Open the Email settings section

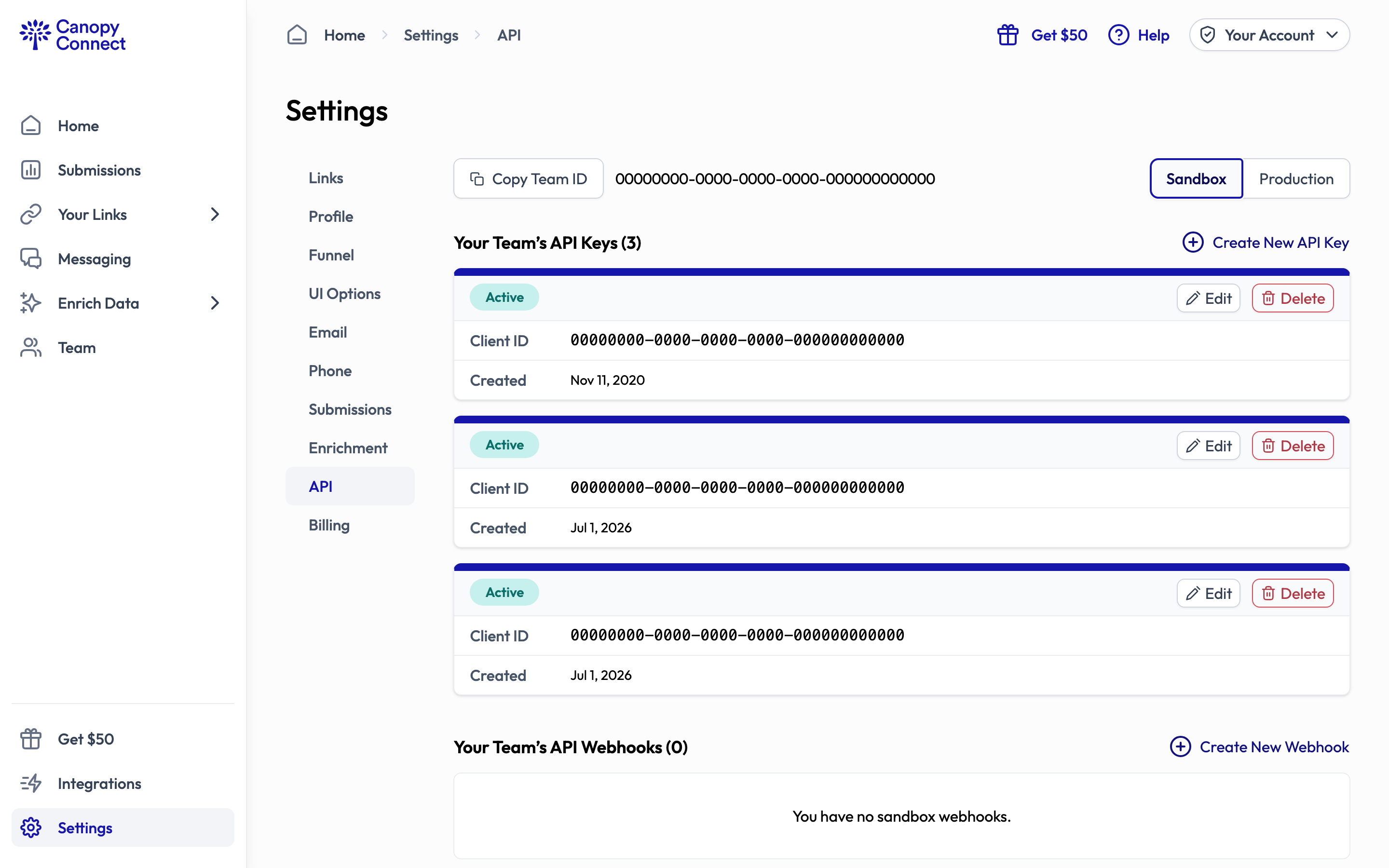[328, 332]
